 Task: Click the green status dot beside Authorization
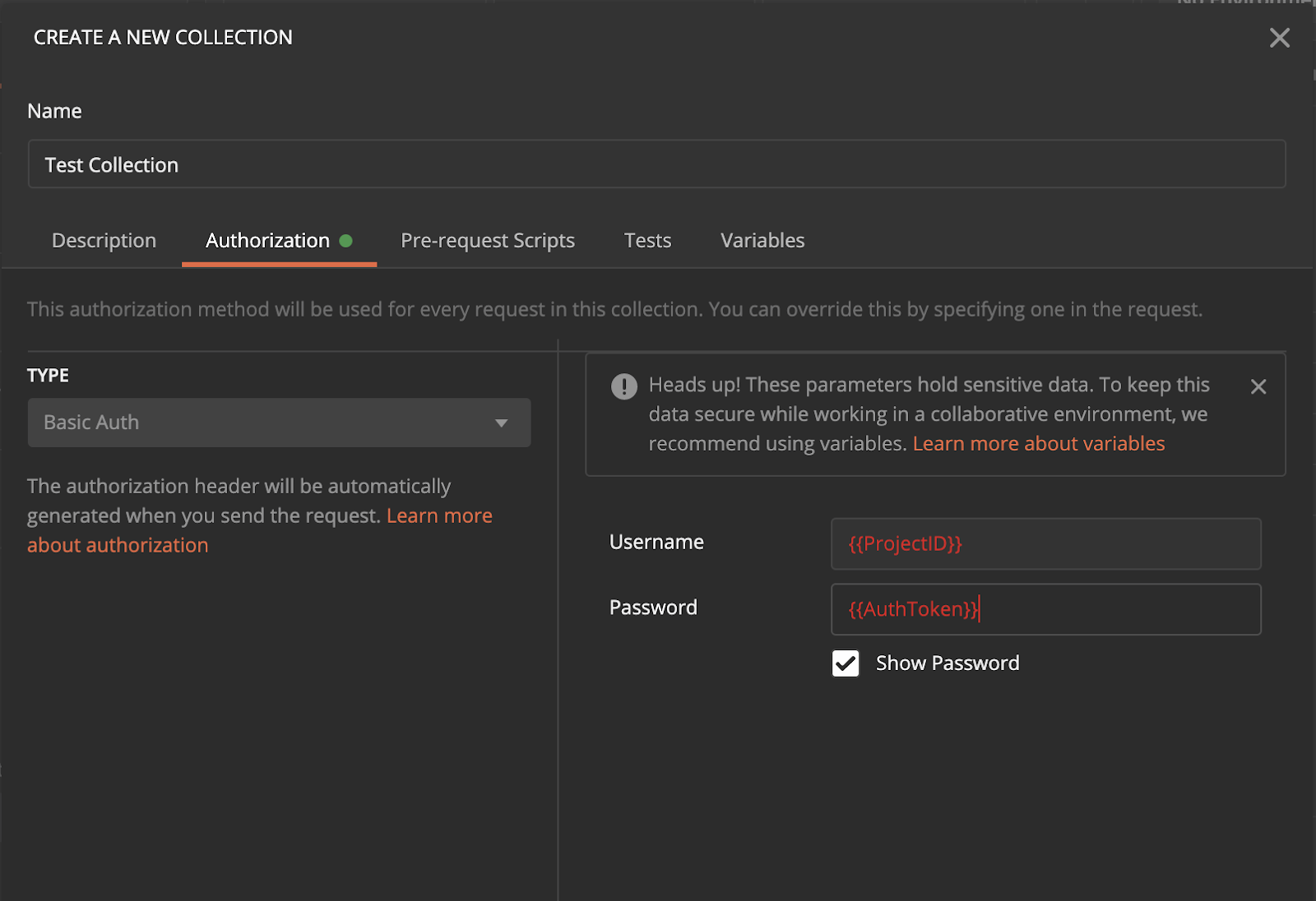346,241
